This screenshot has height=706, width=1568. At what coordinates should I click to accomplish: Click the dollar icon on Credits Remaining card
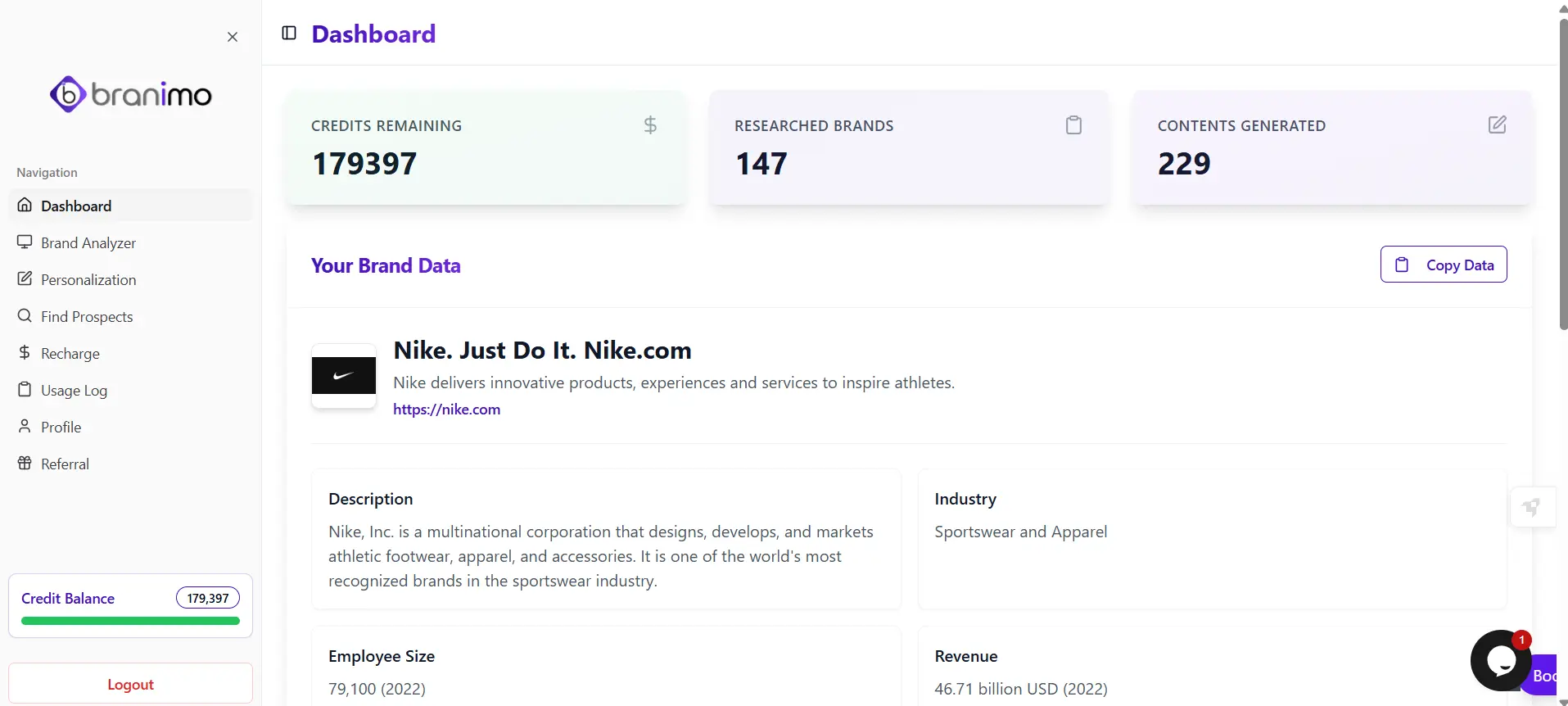click(x=650, y=125)
